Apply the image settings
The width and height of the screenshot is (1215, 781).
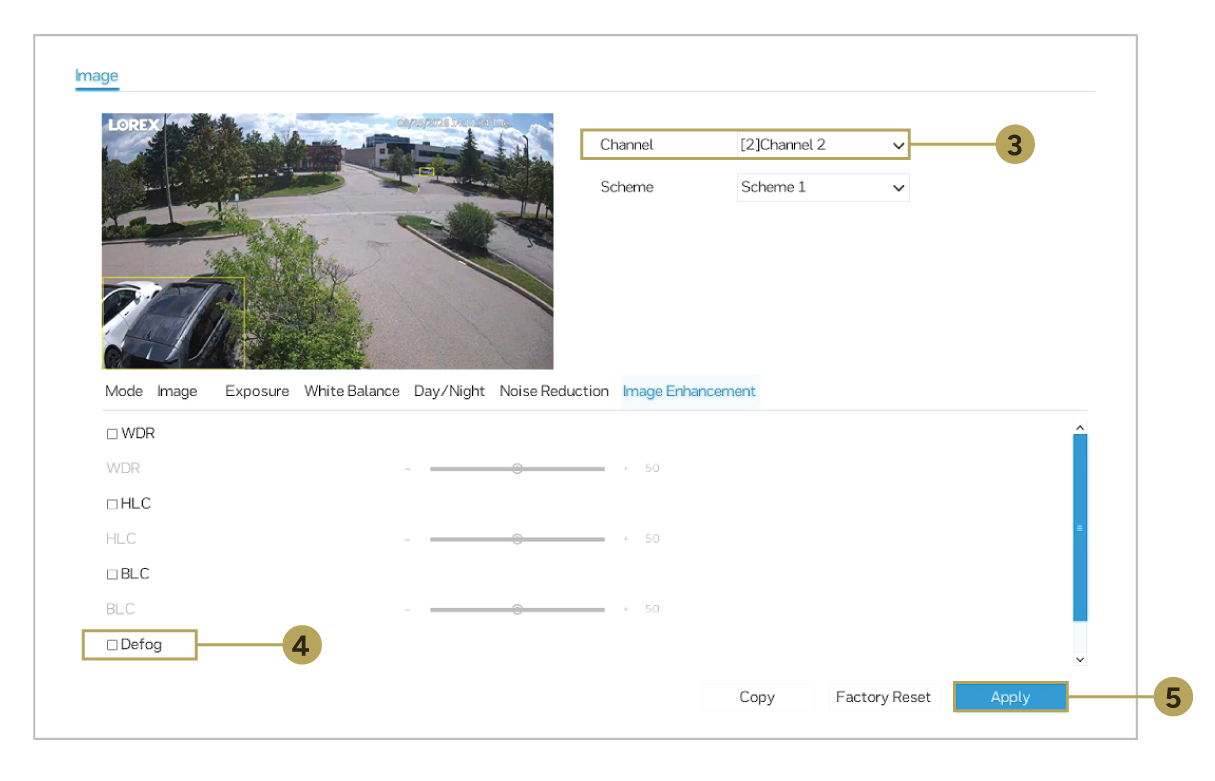[1010, 697]
